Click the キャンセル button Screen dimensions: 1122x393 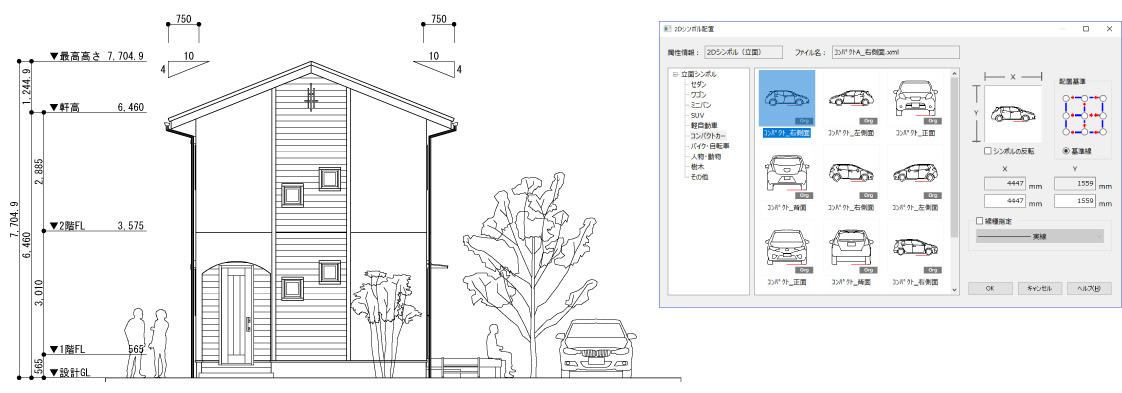1039,288
